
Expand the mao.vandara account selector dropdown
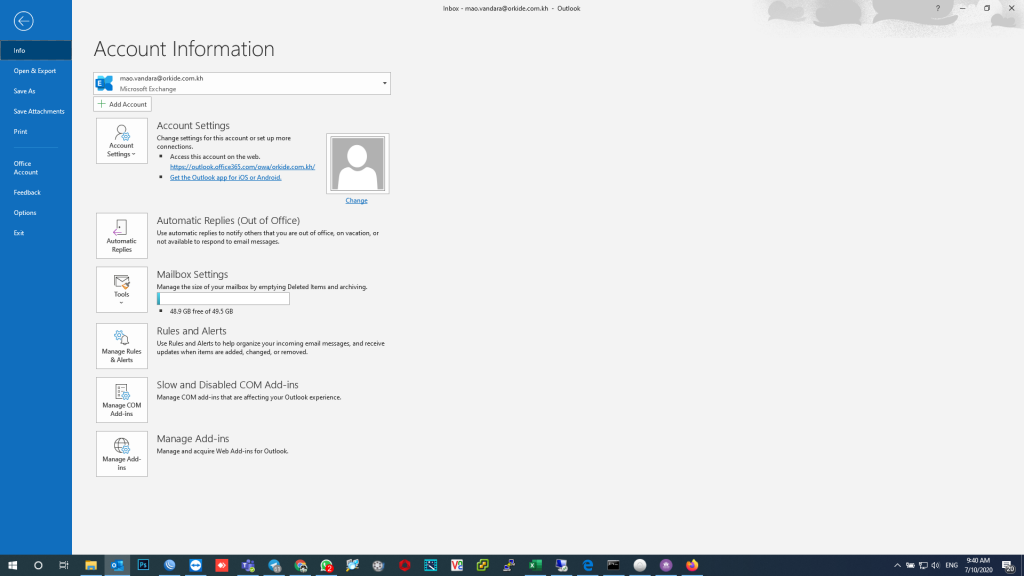pyautogui.click(x=384, y=83)
